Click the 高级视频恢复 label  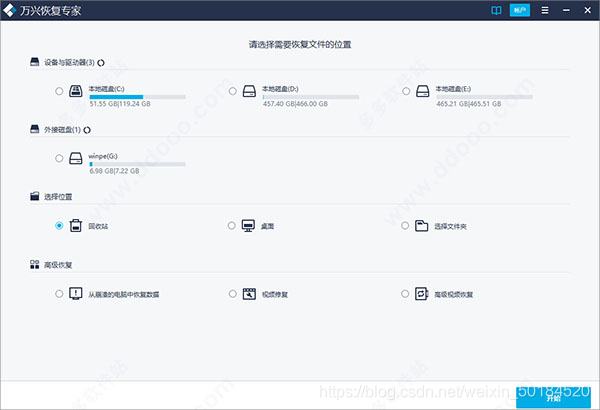coord(453,294)
